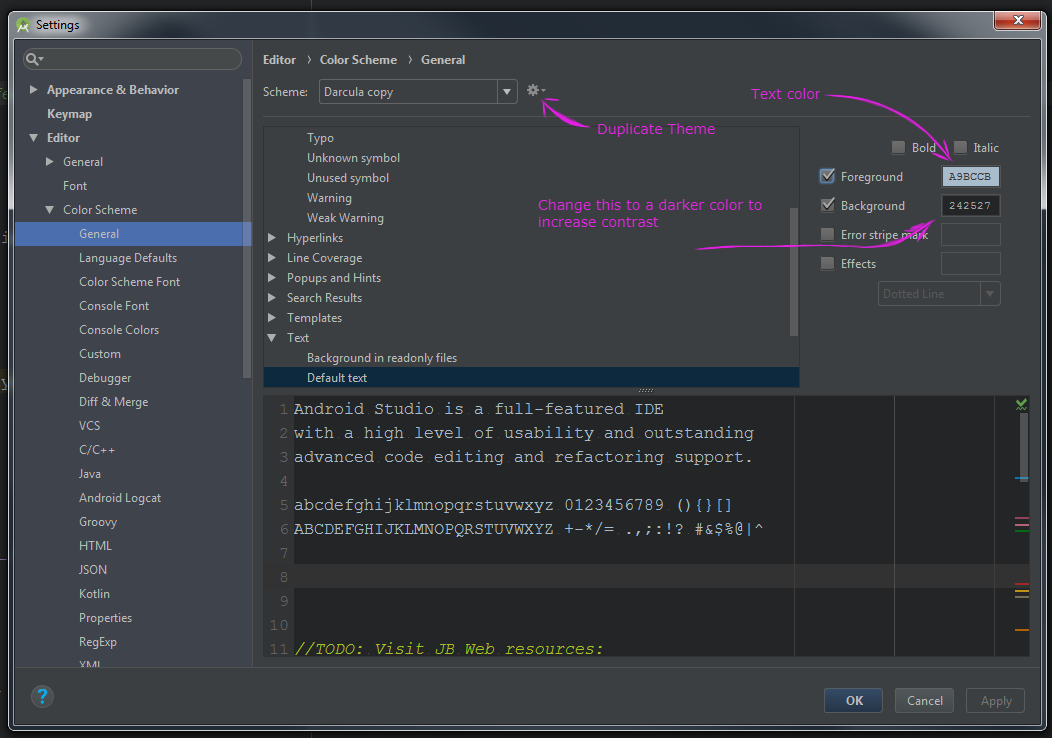Expand the Search Results group

coord(272,297)
